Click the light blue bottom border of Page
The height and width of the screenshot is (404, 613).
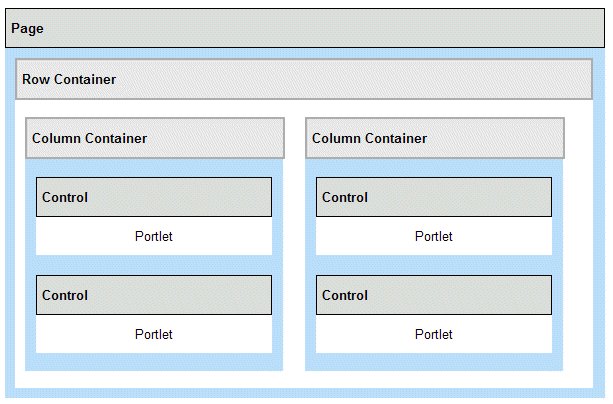point(305,395)
